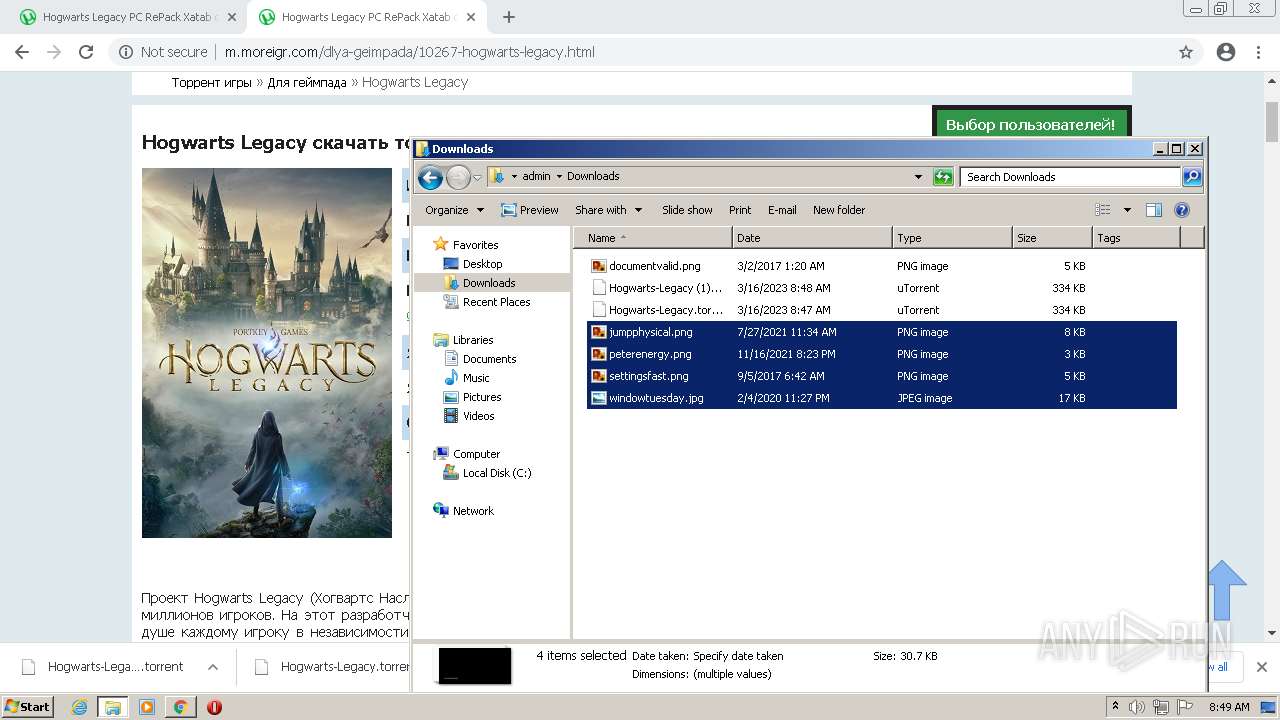This screenshot has width=1280, height=720.
Task: Open a new Chrome tab
Action: pos(509,17)
